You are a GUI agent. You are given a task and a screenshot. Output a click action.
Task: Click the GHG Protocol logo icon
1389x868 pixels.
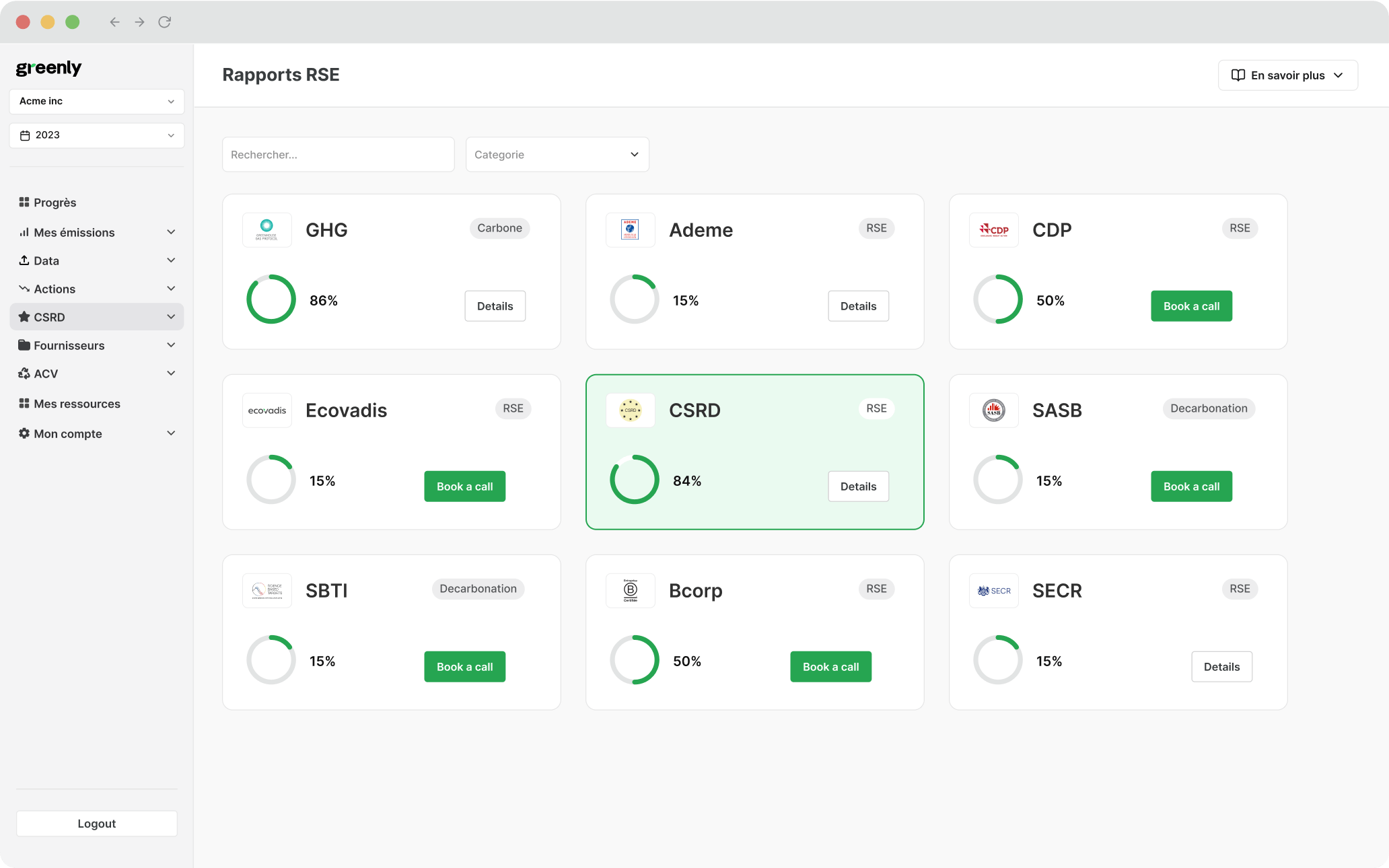[266, 230]
